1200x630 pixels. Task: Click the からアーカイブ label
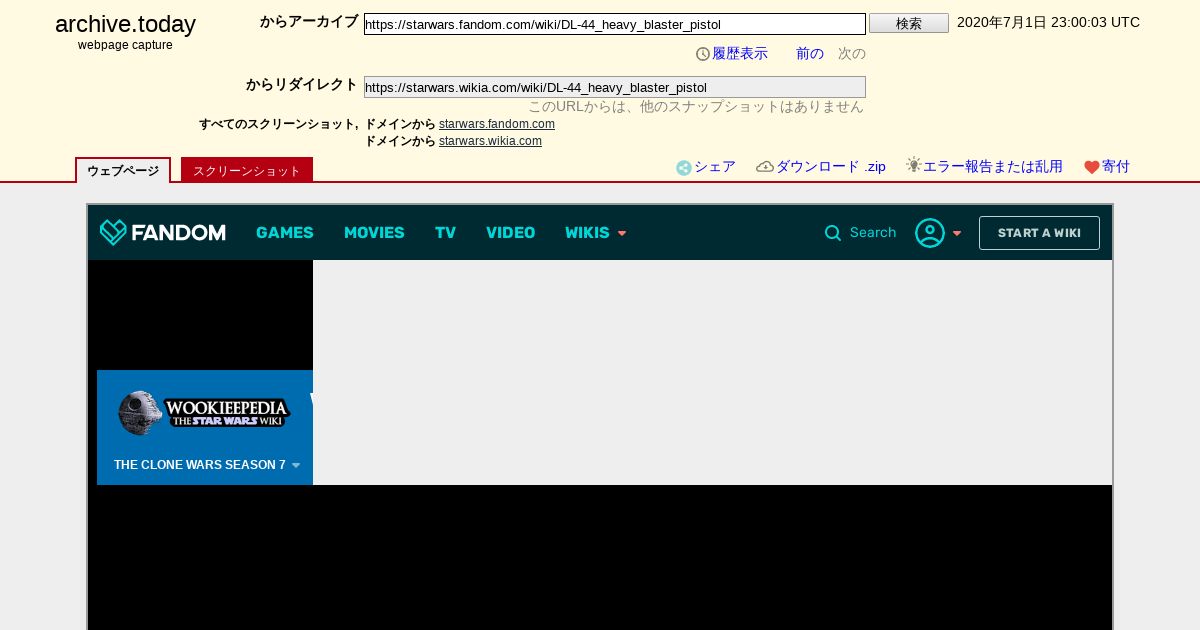click(x=309, y=22)
